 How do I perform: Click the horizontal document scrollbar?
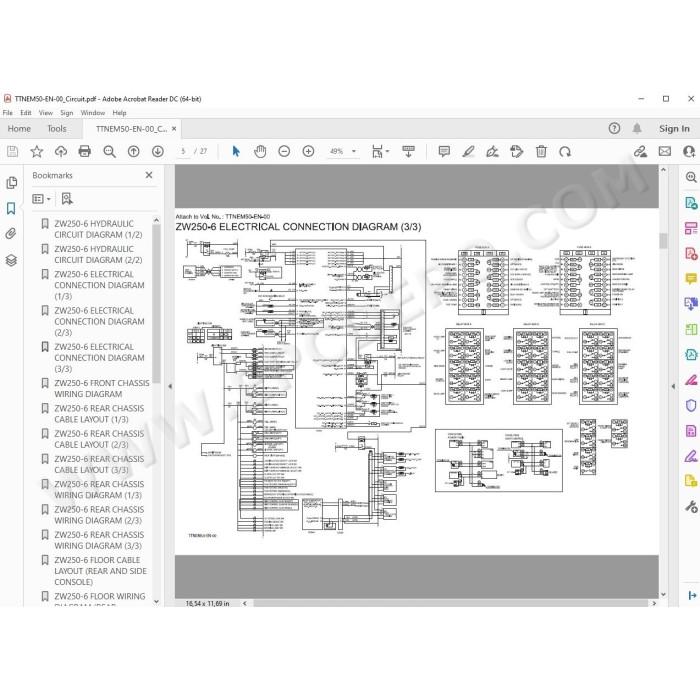click(x=450, y=603)
